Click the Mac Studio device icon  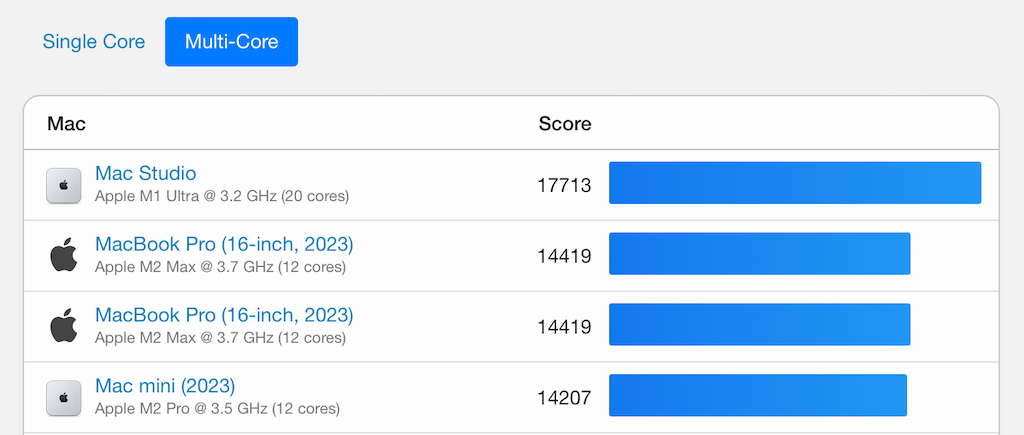pyautogui.click(x=63, y=185)
